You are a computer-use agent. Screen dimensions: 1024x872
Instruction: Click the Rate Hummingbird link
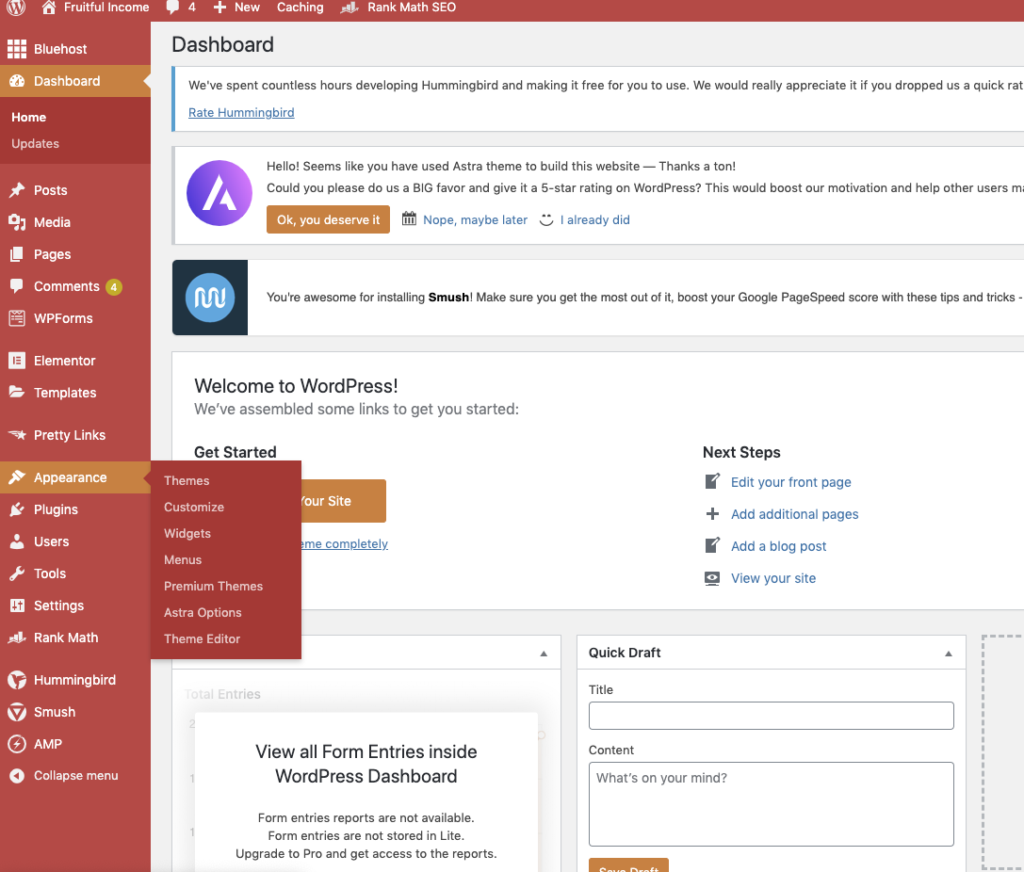tap(241, 112)
